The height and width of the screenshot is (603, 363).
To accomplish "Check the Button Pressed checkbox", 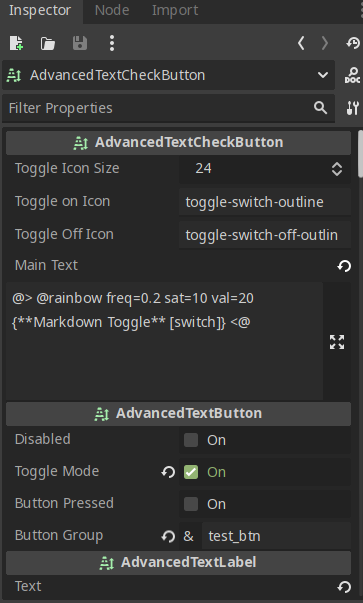I will (191, 504).
